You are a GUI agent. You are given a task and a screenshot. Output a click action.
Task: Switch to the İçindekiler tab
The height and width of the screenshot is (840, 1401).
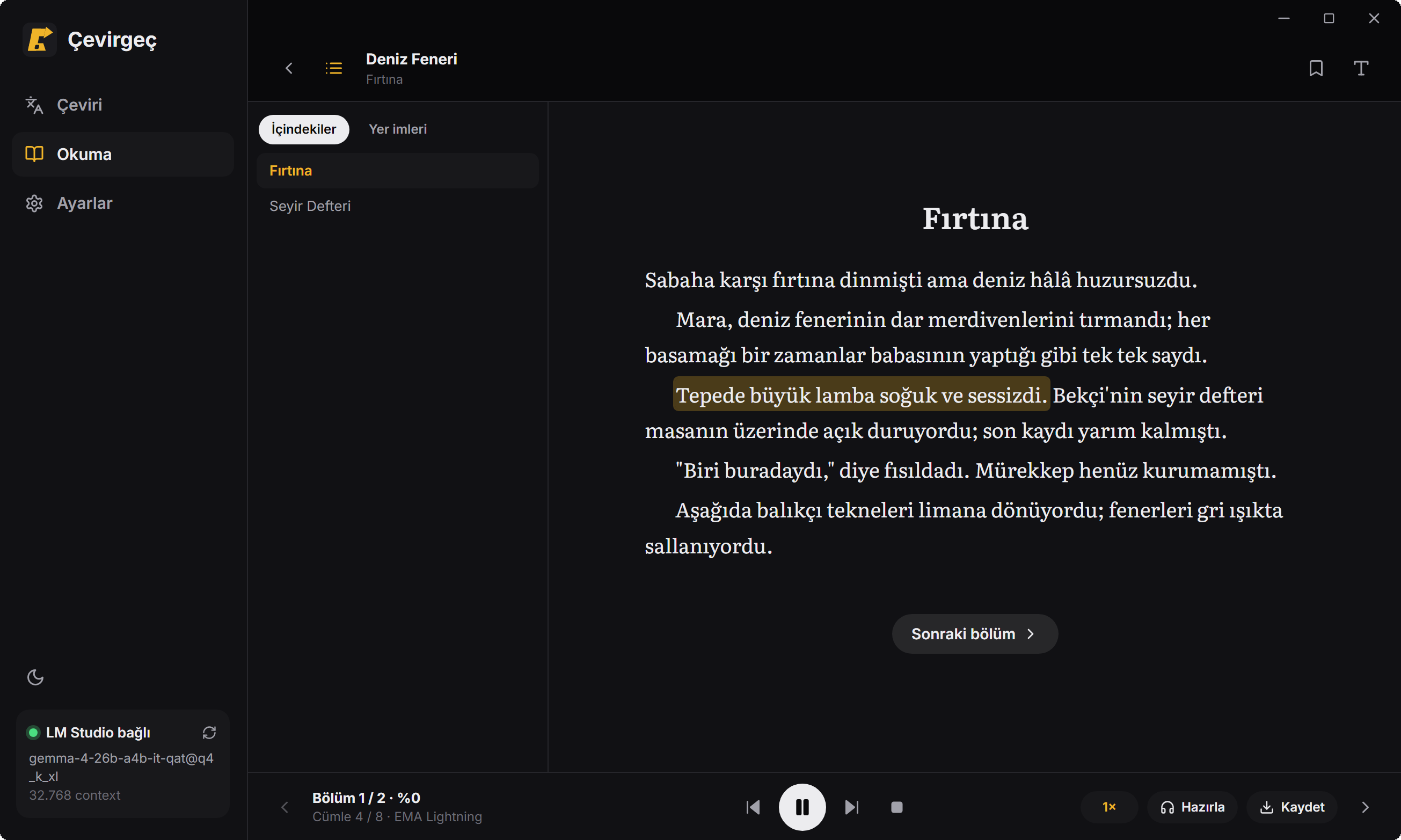click(x=304, y=129)
